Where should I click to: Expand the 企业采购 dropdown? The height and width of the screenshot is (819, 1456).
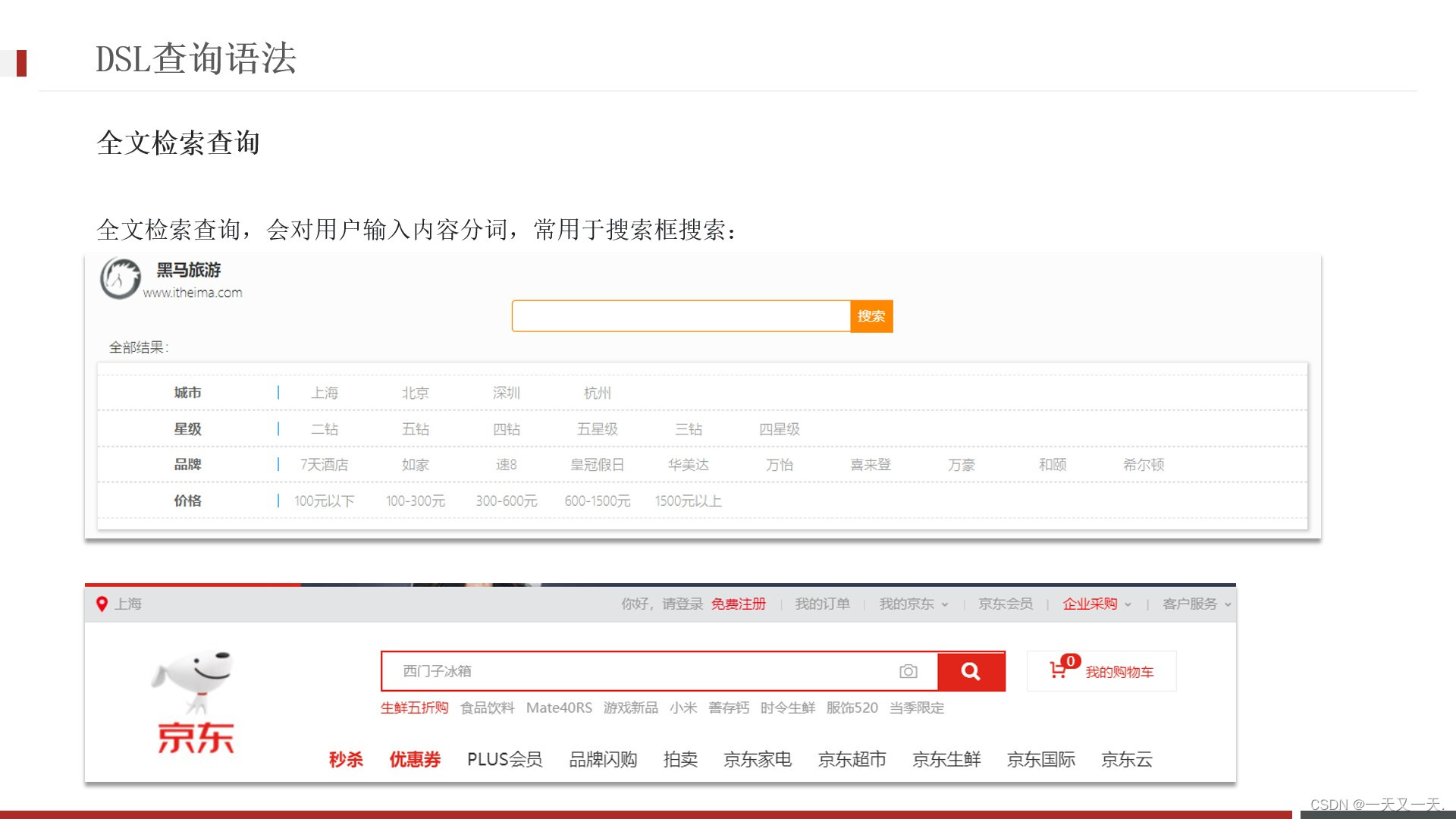[1094, 604]
